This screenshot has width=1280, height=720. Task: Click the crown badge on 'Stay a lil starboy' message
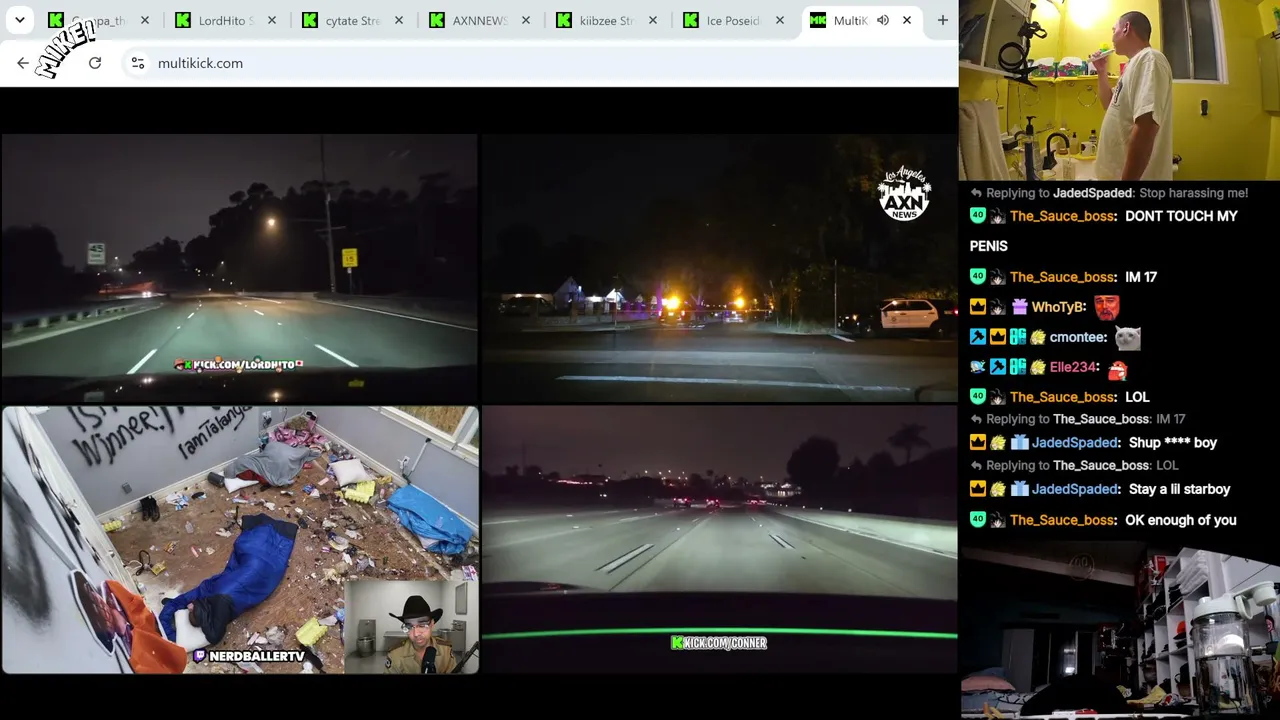tap(978, 489)
